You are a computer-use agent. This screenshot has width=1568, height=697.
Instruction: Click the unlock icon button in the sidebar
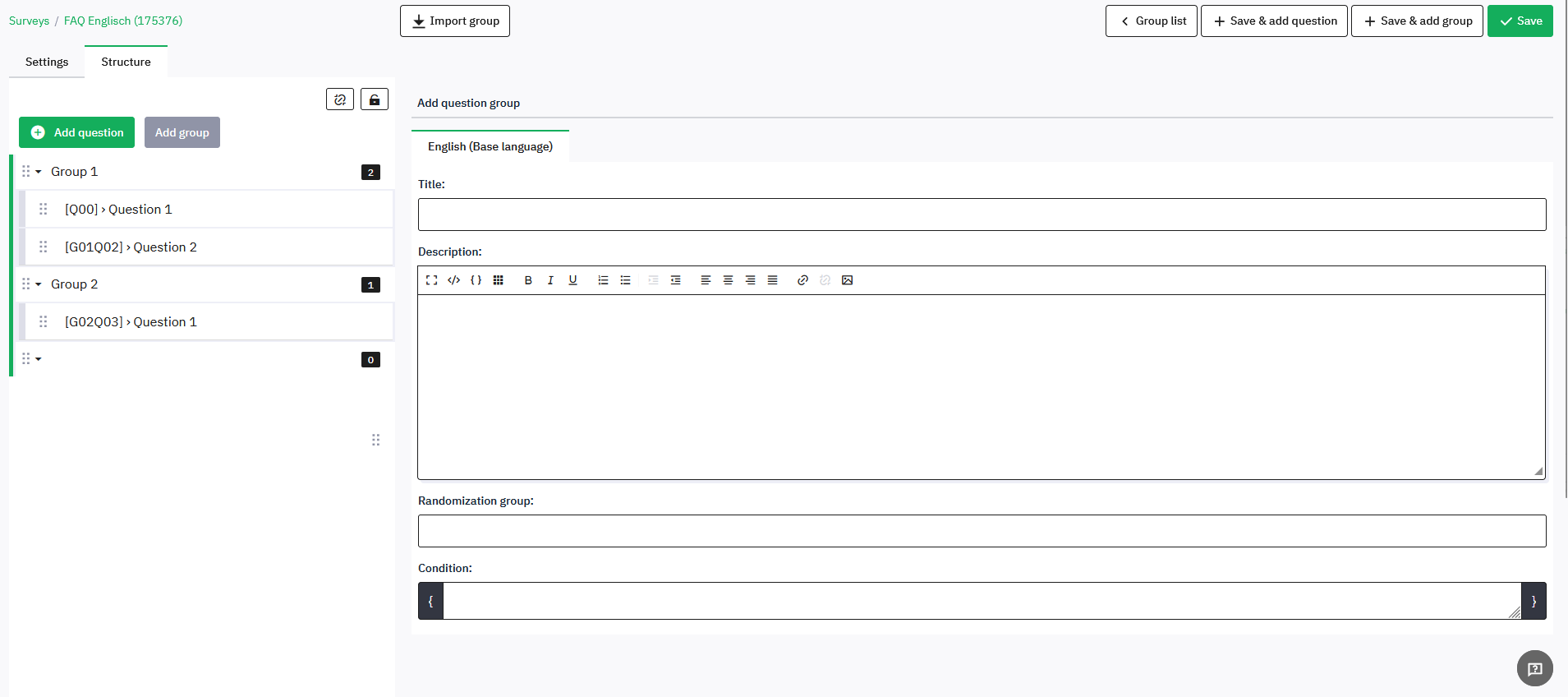click(x=375, y=99)
